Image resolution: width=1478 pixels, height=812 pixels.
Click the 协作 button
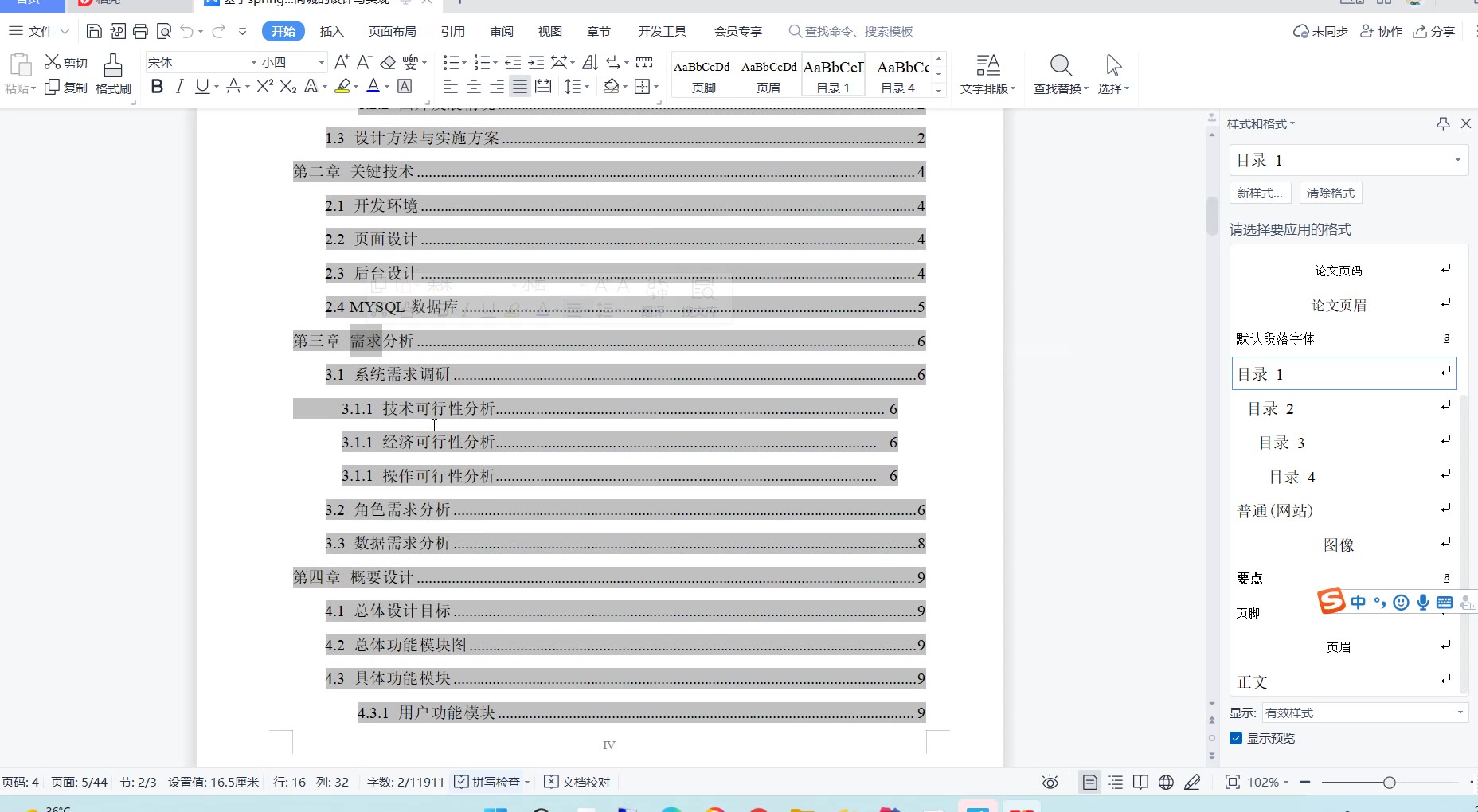(1382, 31)
